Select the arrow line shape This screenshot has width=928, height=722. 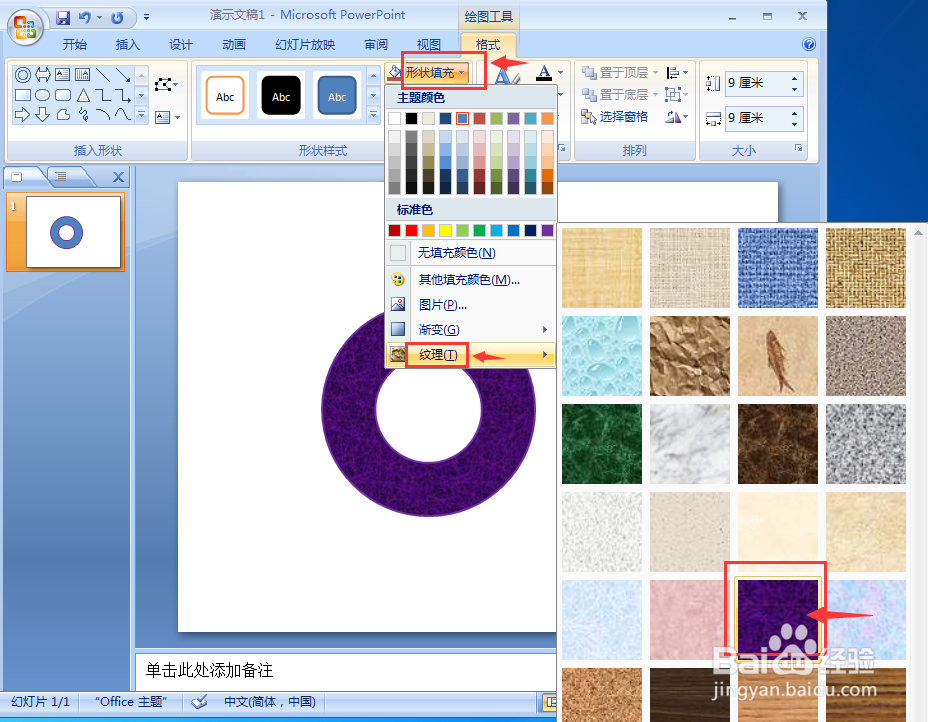[x=123, y=75]
